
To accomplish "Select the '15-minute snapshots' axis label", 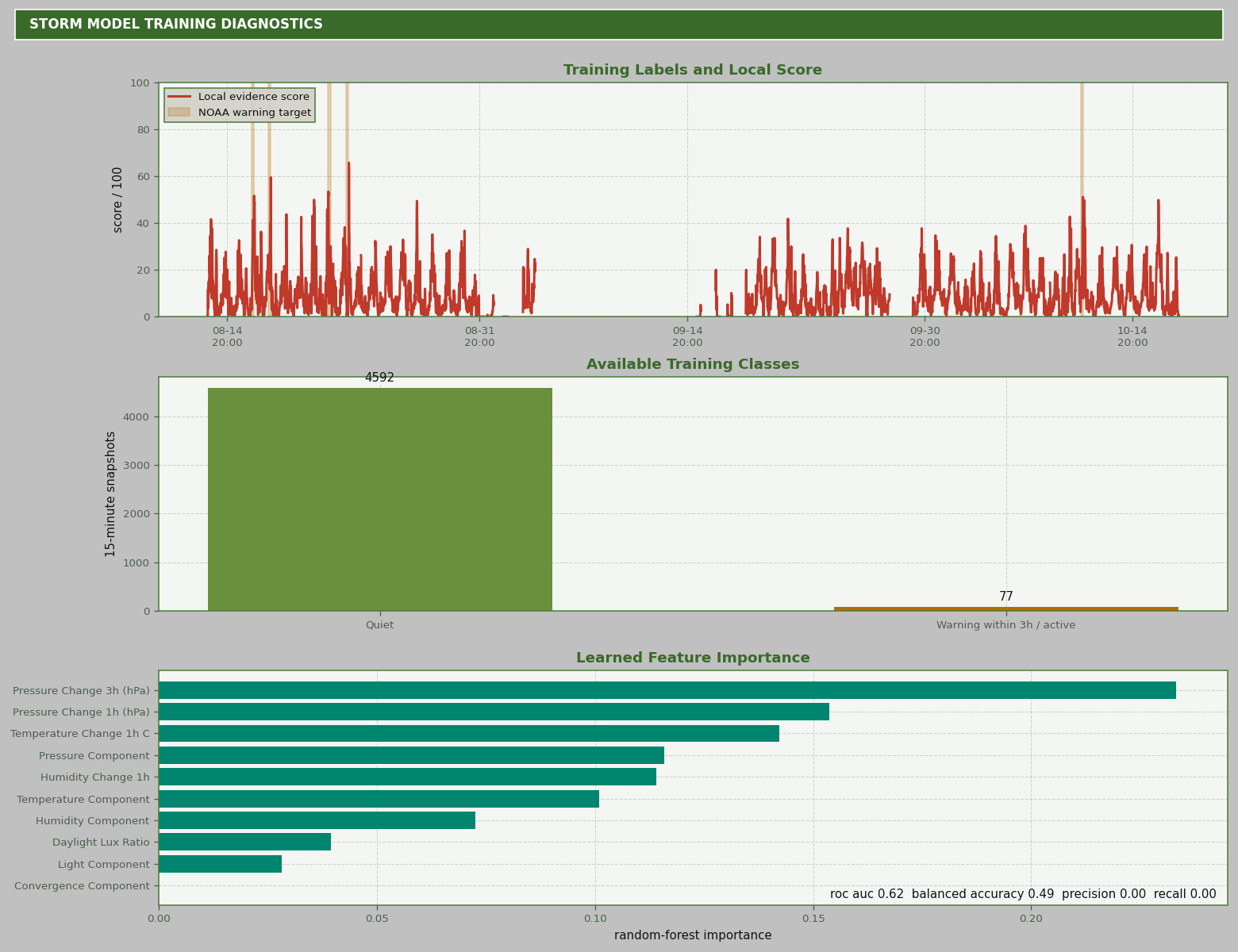I will 111,493.
